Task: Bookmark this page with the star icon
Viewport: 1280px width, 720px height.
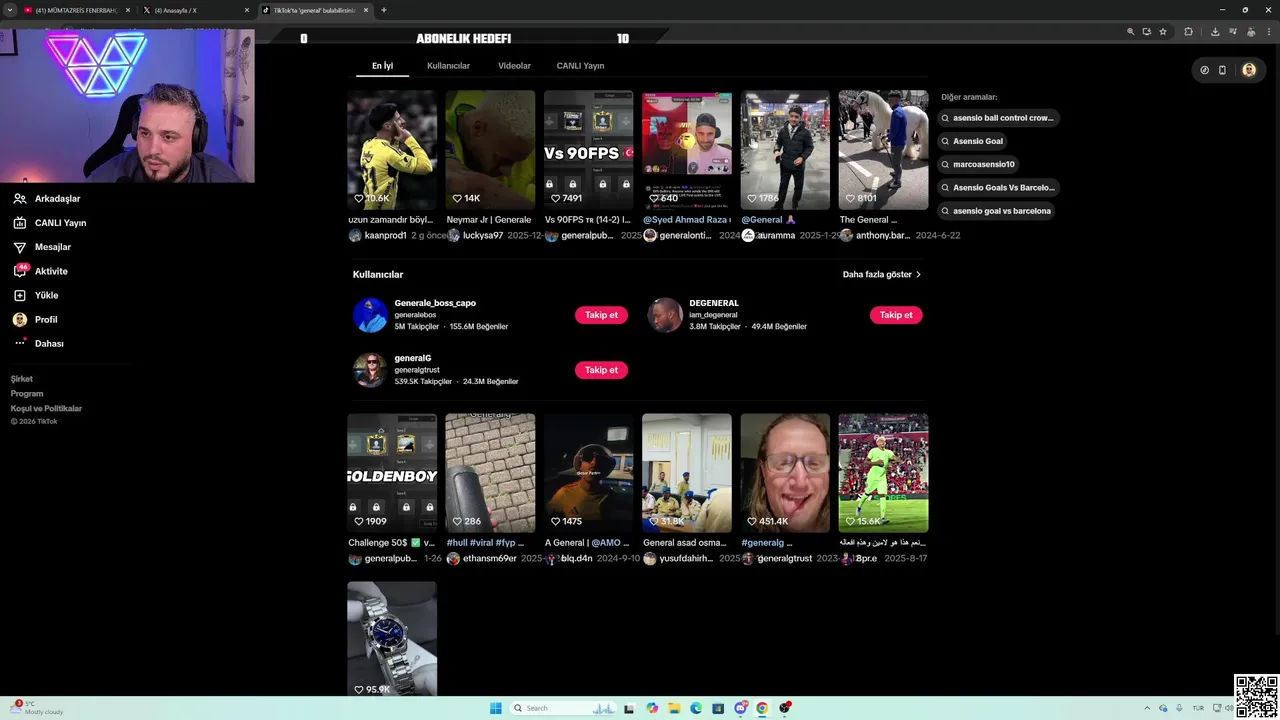Action: tap(1163, 32)
